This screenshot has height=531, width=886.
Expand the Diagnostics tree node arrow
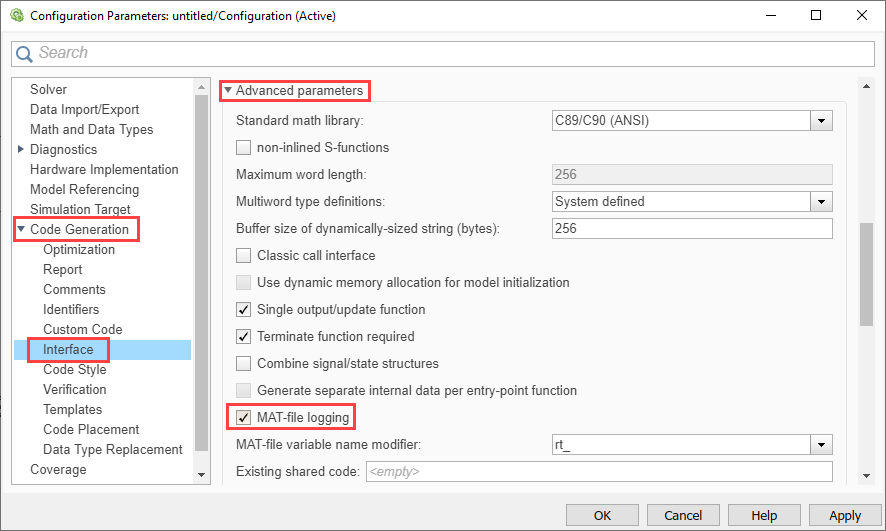click(x=21, y=149)
